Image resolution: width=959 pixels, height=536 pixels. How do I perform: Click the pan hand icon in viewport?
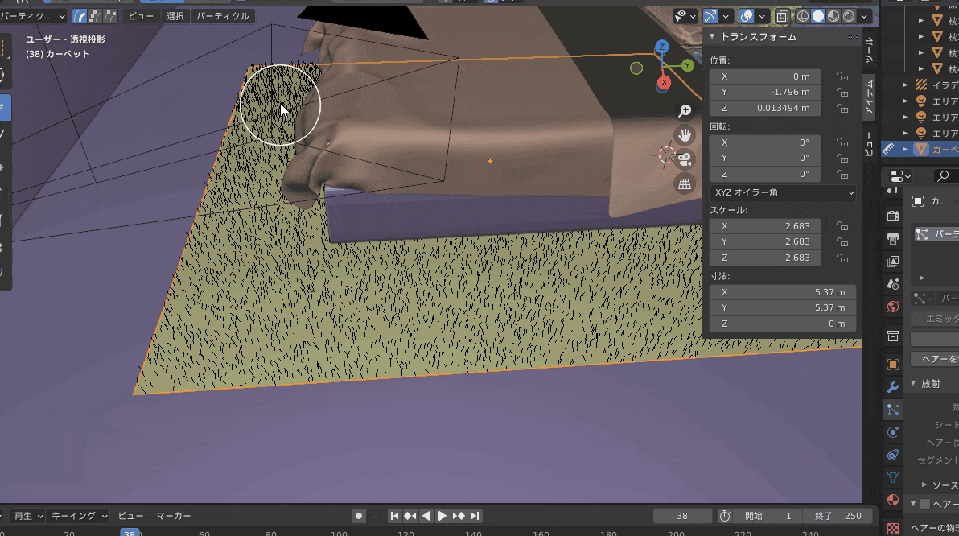coord(685,135)
